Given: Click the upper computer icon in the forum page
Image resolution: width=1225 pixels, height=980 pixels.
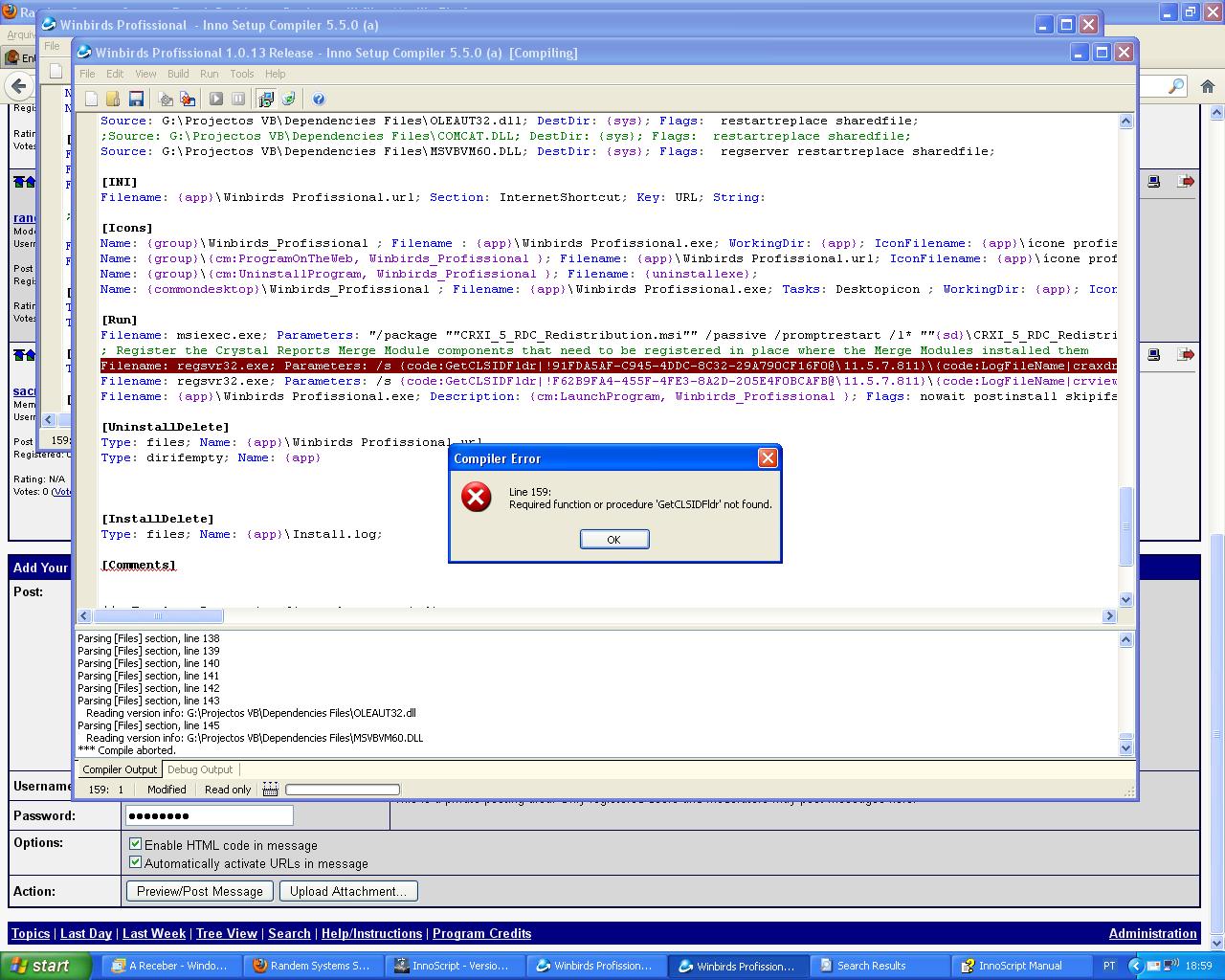Looking at the screenshot, I should (1154, 182).
